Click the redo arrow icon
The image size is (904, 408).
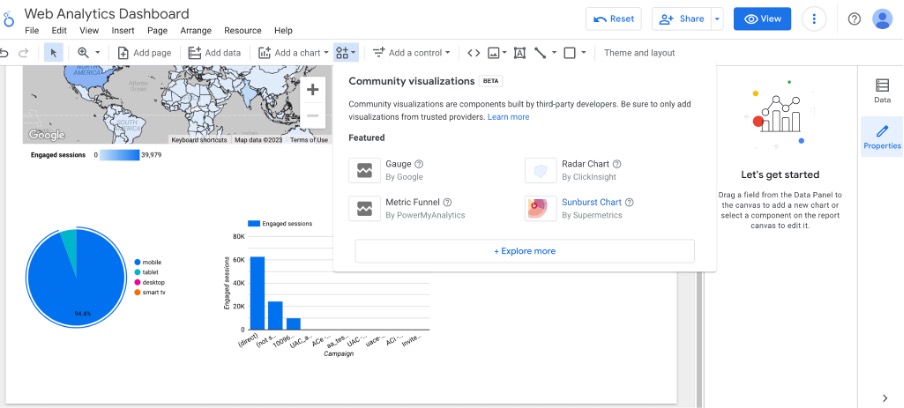click(x=24, y=53)
